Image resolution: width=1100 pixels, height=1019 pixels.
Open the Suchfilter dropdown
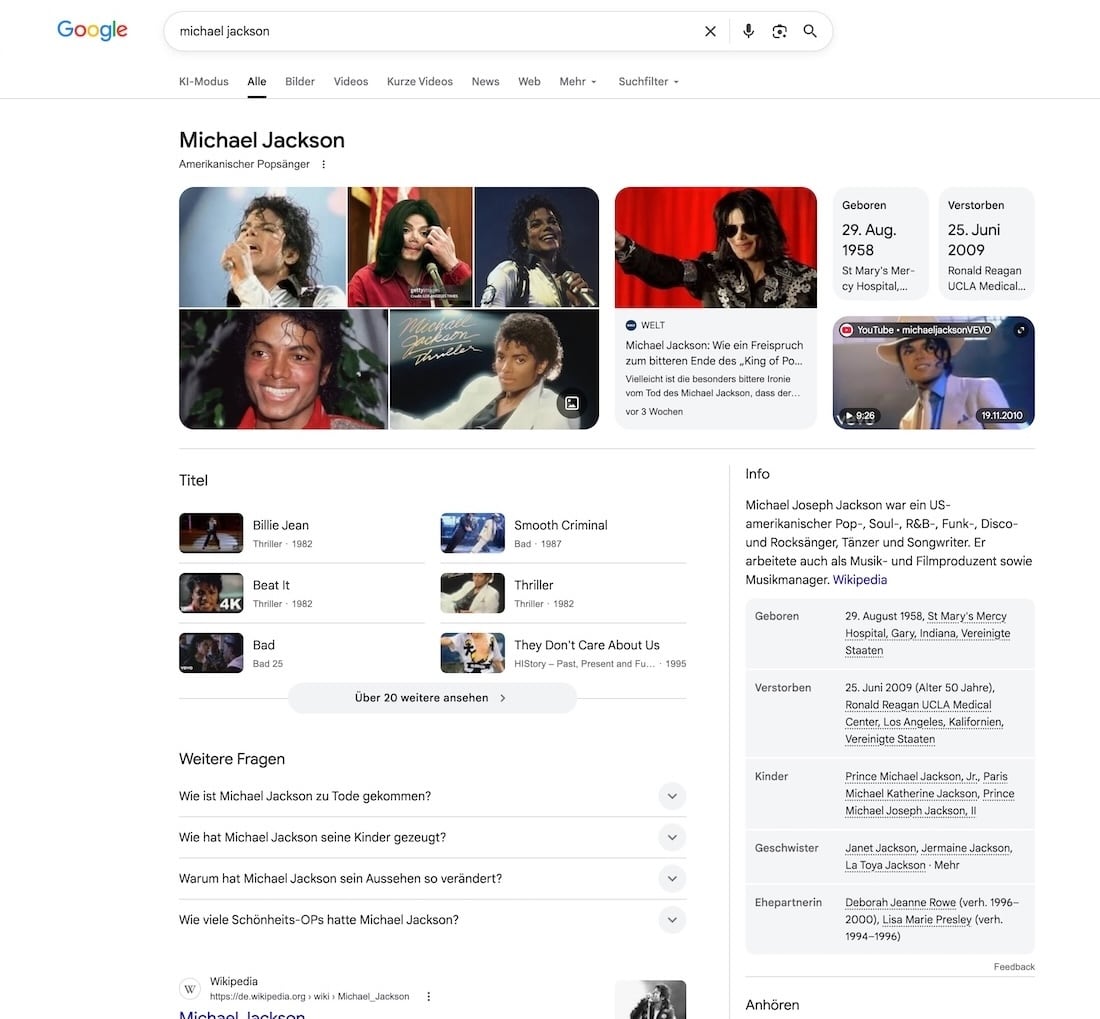(648, 81)
